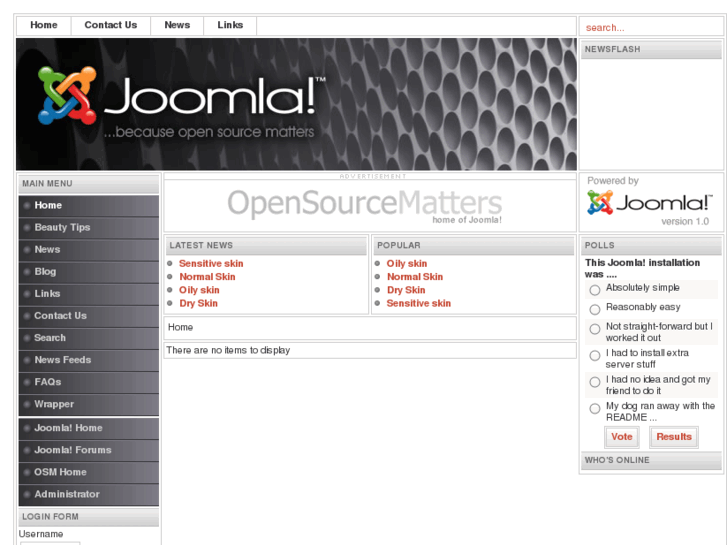Select Beauty Tips in the Main Menu
The width and height of the screenshot is (727, 545).
tap(89, 228)
